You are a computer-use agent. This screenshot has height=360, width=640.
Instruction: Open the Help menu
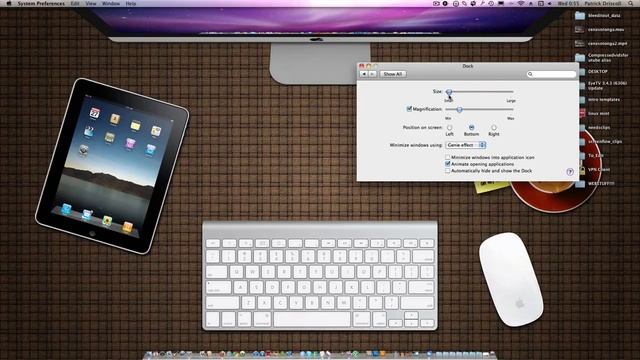131,3
